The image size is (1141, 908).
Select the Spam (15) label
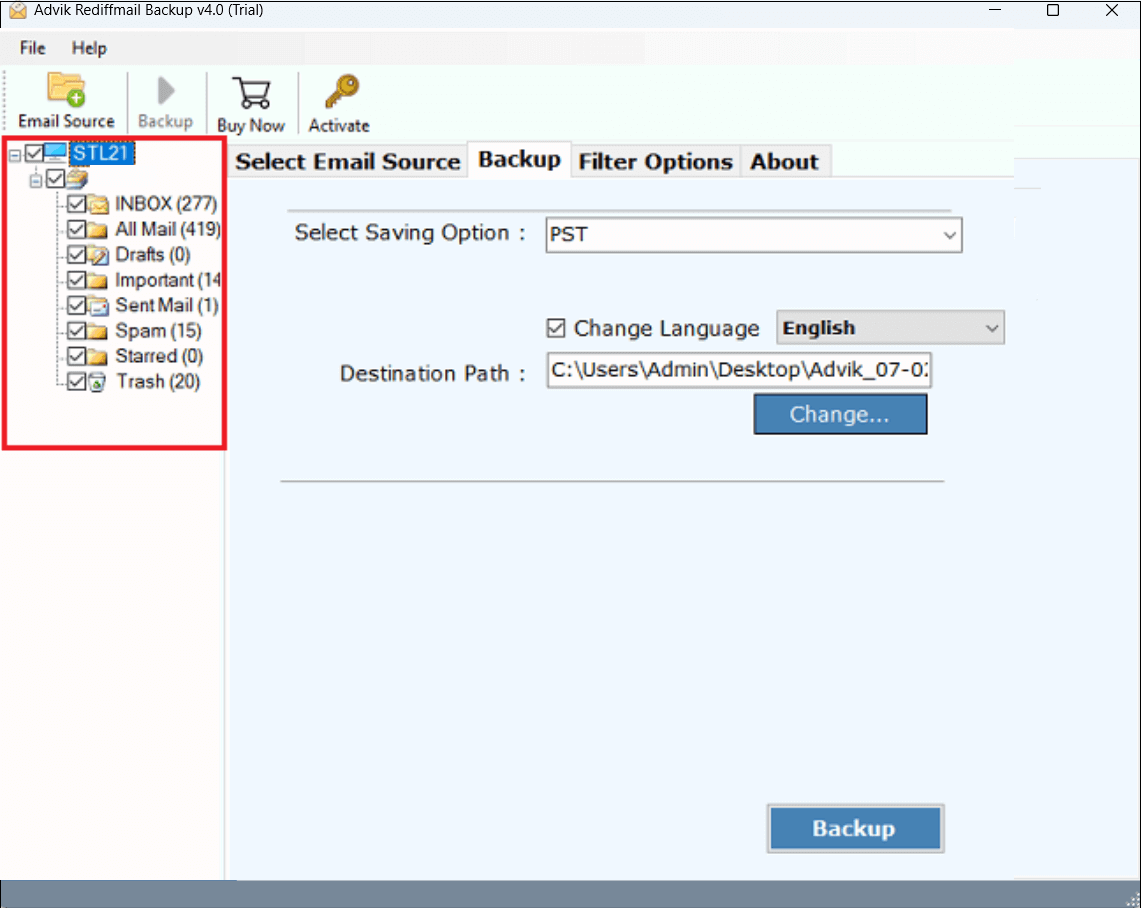[159, 330]
